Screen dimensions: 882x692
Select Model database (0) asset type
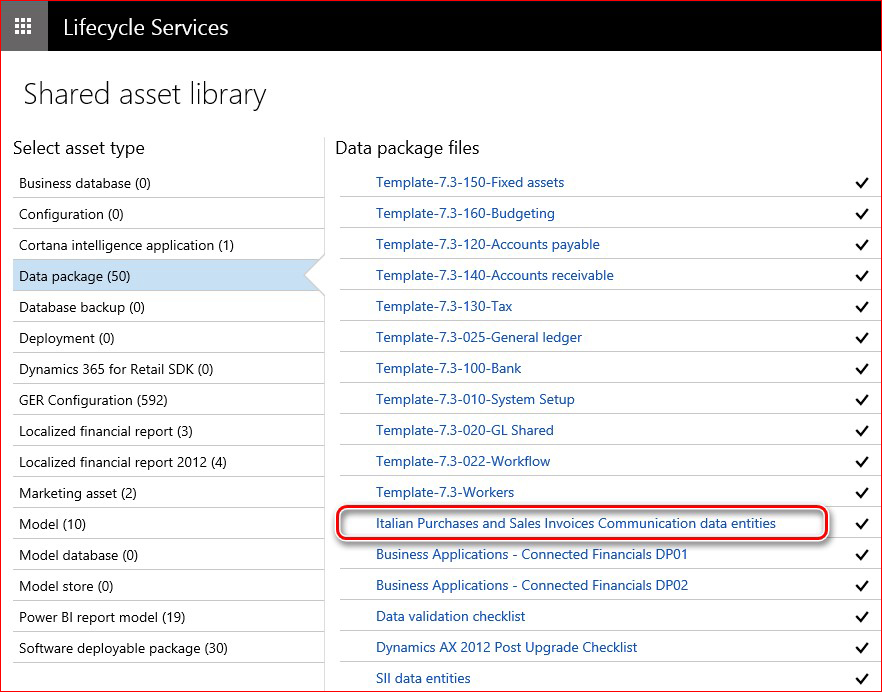tap(168, 555)
